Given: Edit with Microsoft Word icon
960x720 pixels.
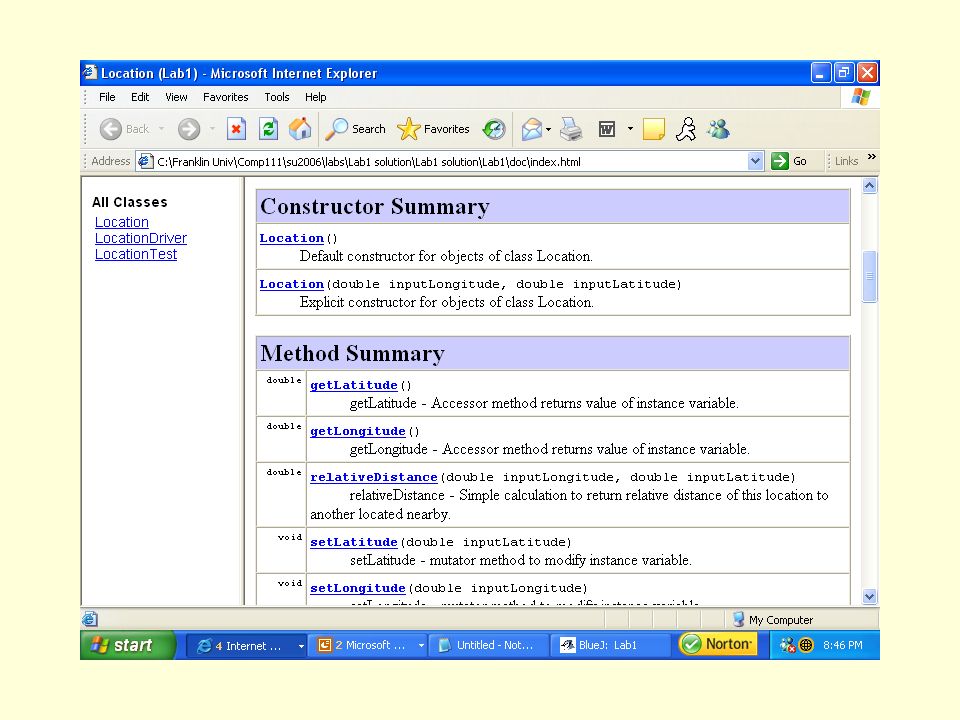Looking at the screenshot, I should pos(606,129).
